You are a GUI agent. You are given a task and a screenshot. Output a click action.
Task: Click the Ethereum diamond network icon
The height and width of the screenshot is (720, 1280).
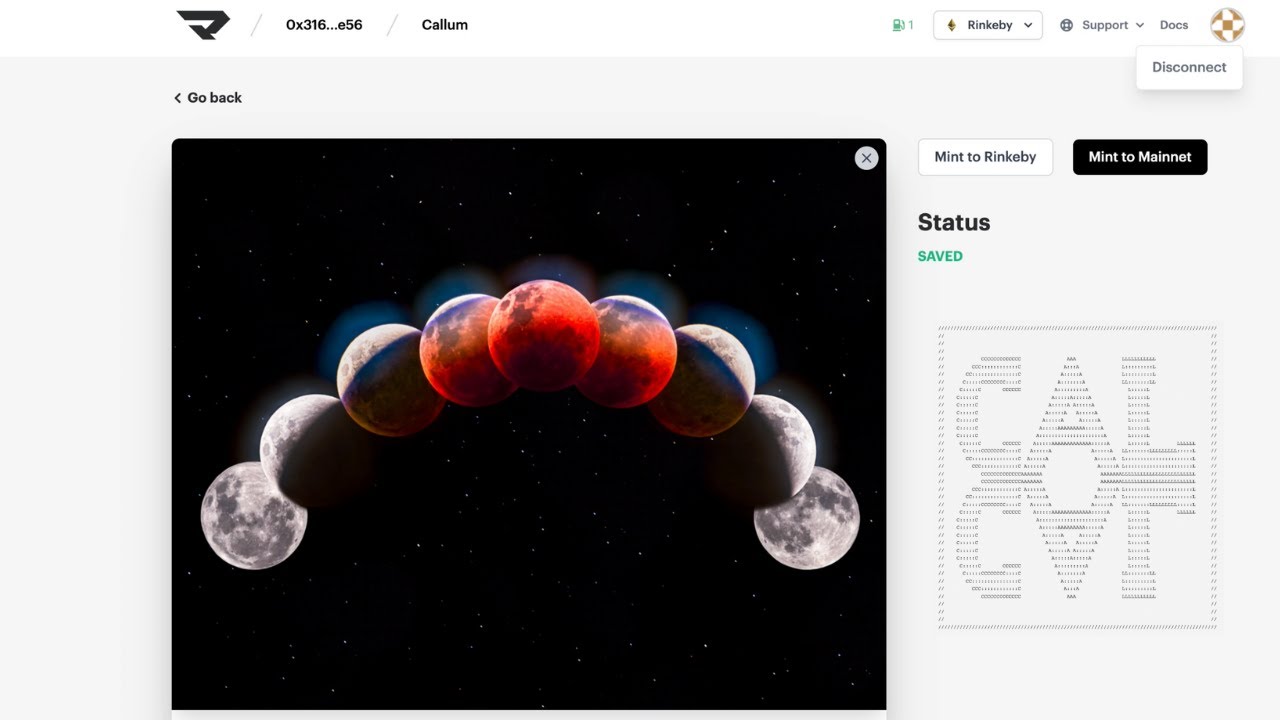coord(951,25)
